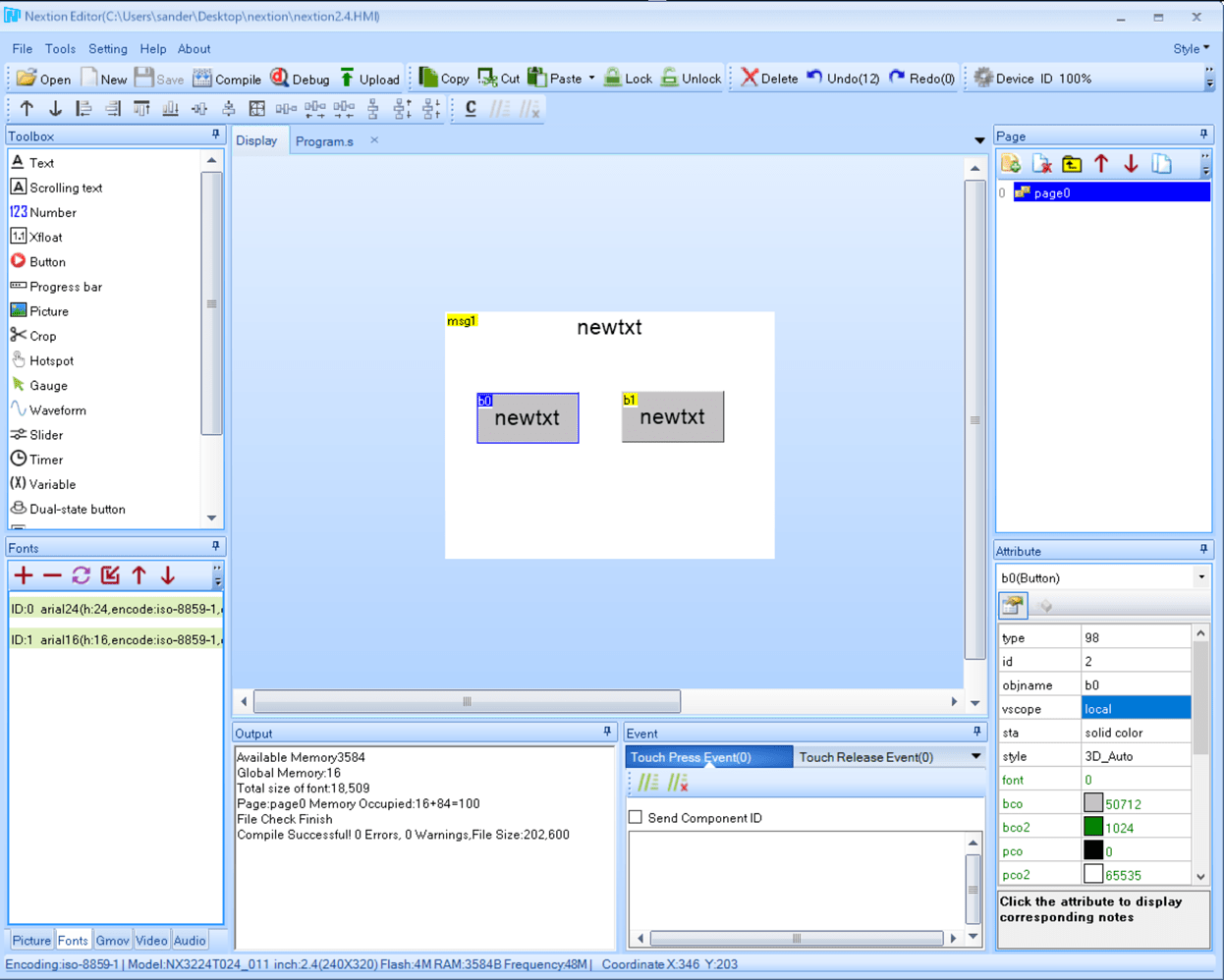The image size is (1224, 980).
Task: Toggle the pin on the Attribute panel
Action: [1203, 551]
